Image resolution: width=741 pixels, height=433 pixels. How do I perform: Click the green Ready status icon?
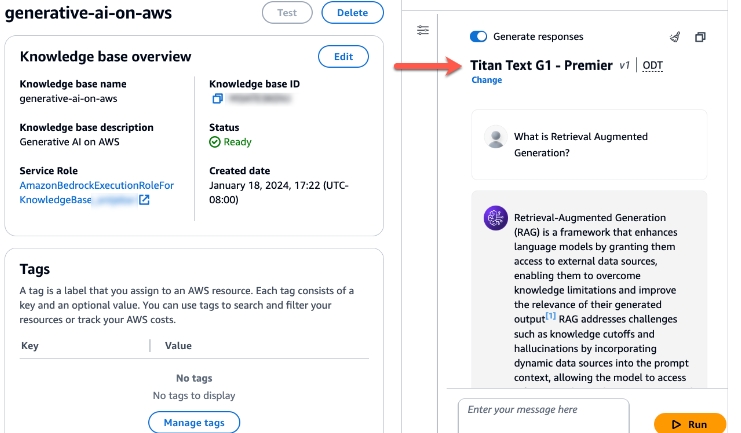[x=215, y=142]
